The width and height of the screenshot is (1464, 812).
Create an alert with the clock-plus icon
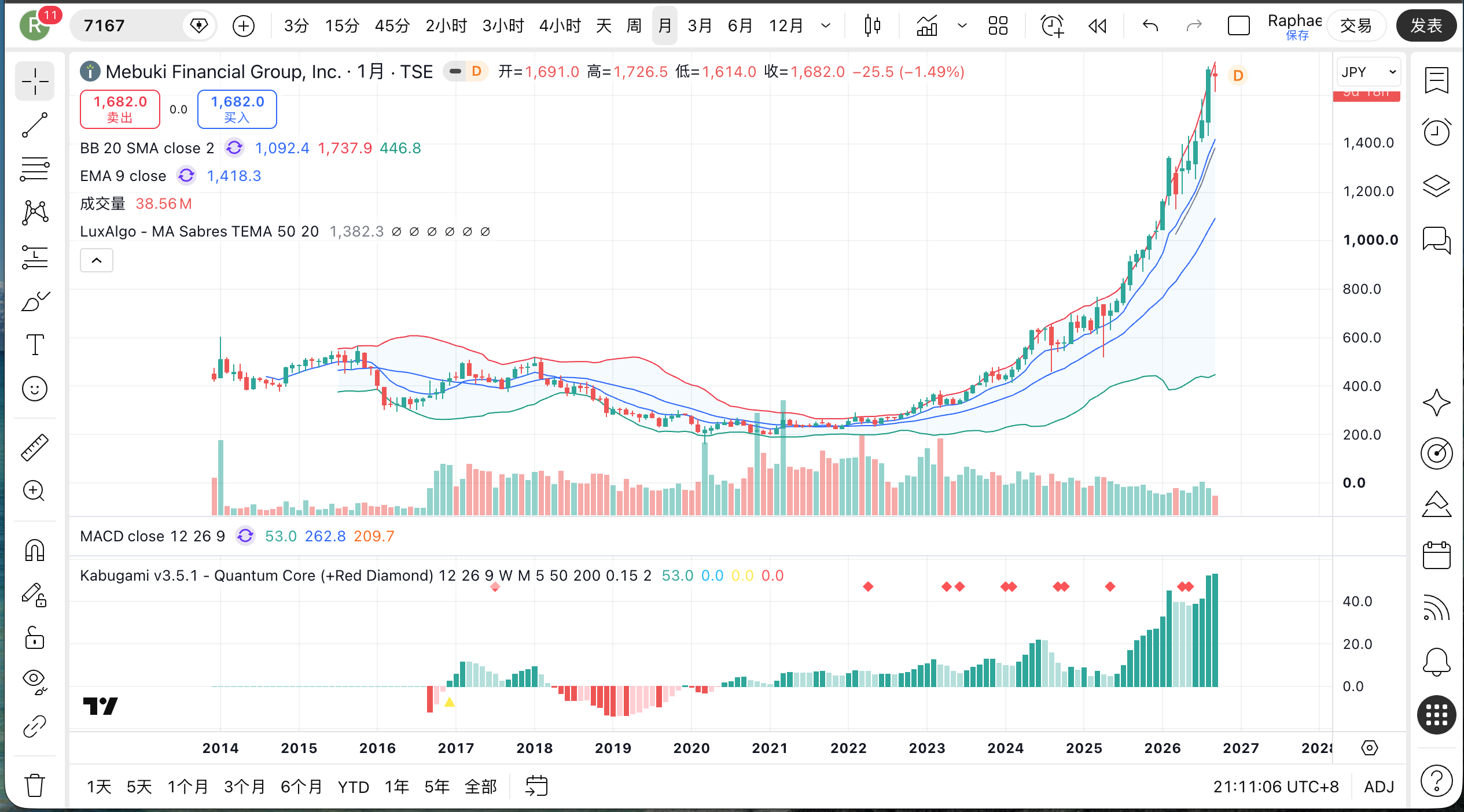tap(1052, 25)
